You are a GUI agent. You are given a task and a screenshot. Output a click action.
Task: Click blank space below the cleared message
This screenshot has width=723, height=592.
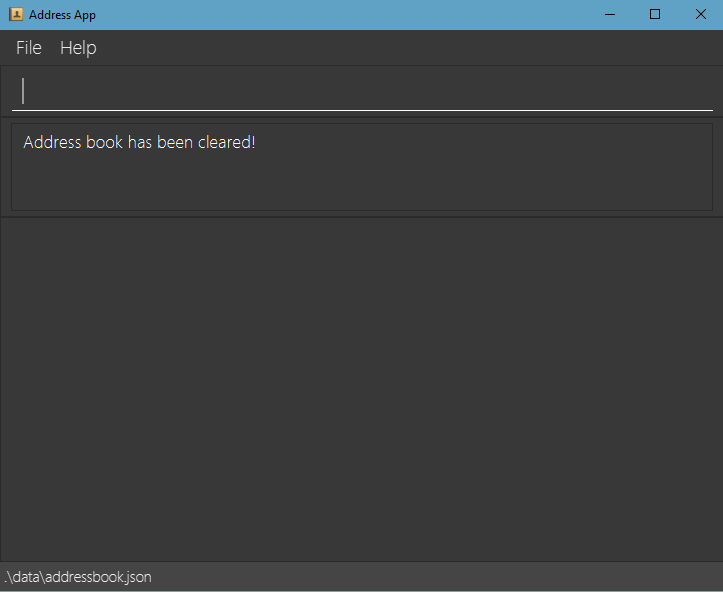[x=362, y=182]
